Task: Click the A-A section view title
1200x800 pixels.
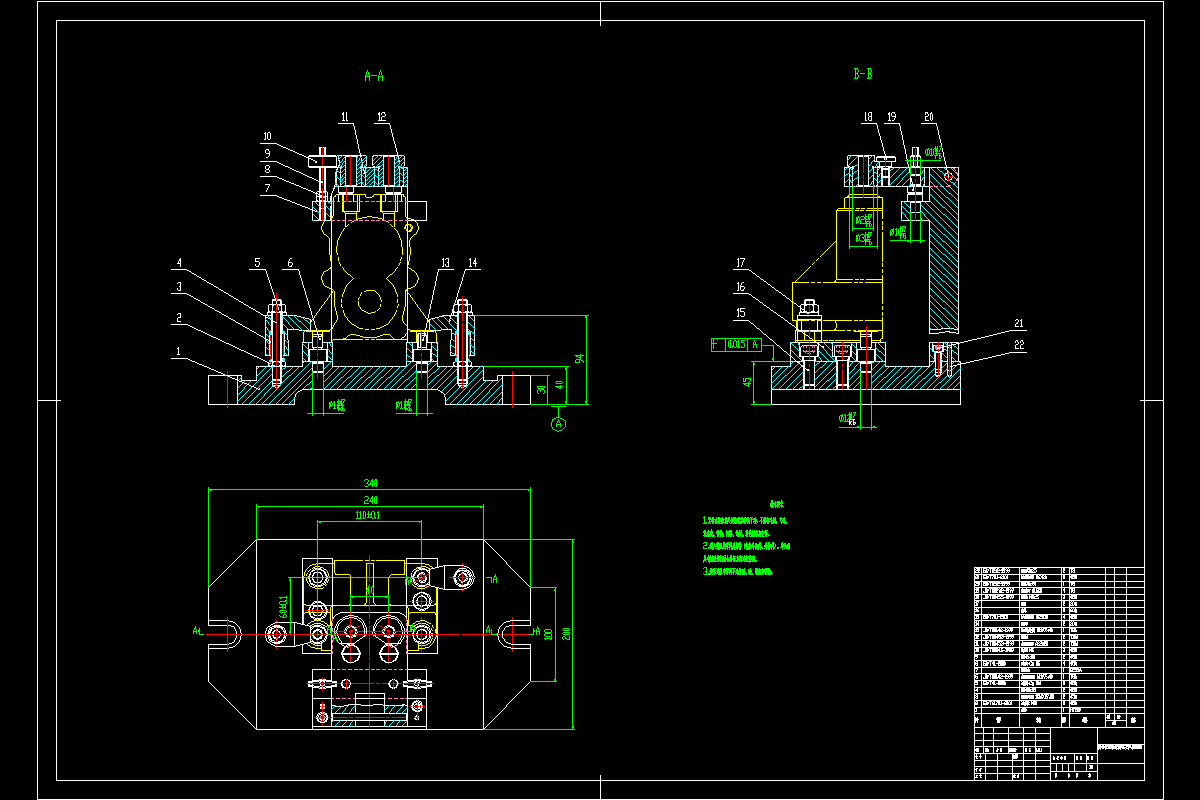Action: 375,75
